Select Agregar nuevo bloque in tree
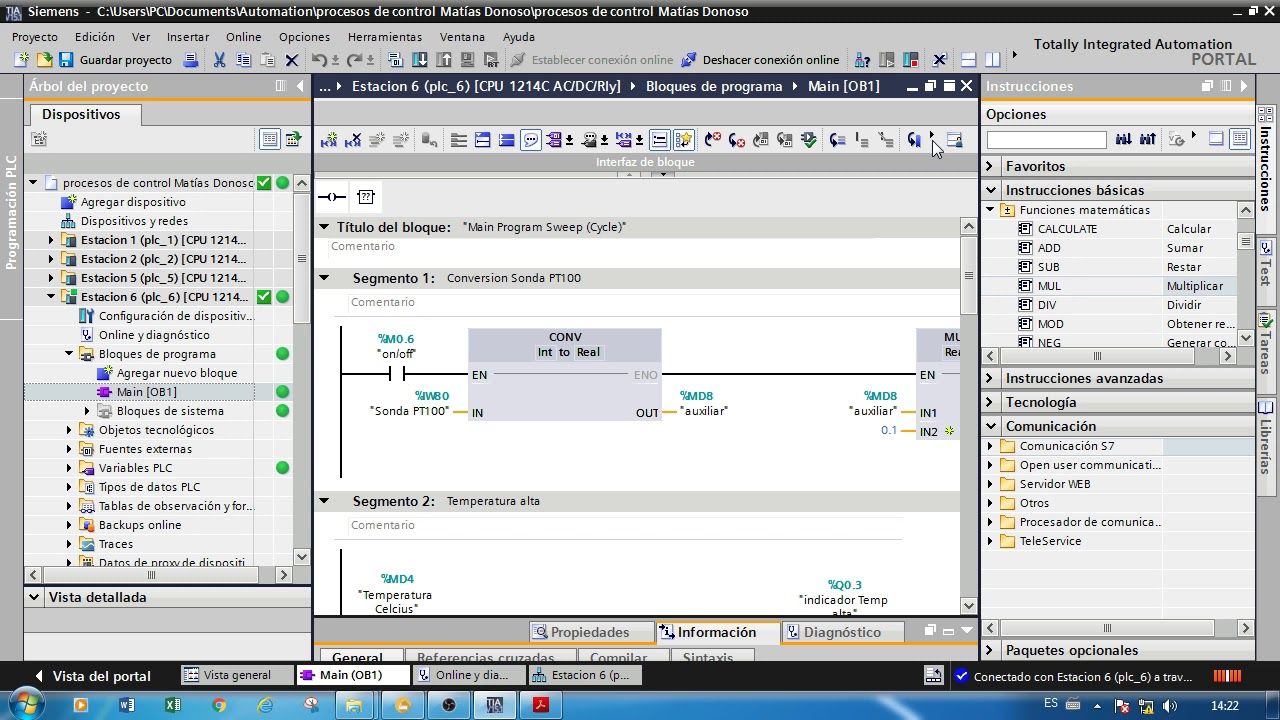This screenshot has height=720, width=1280. coord(177,373)
